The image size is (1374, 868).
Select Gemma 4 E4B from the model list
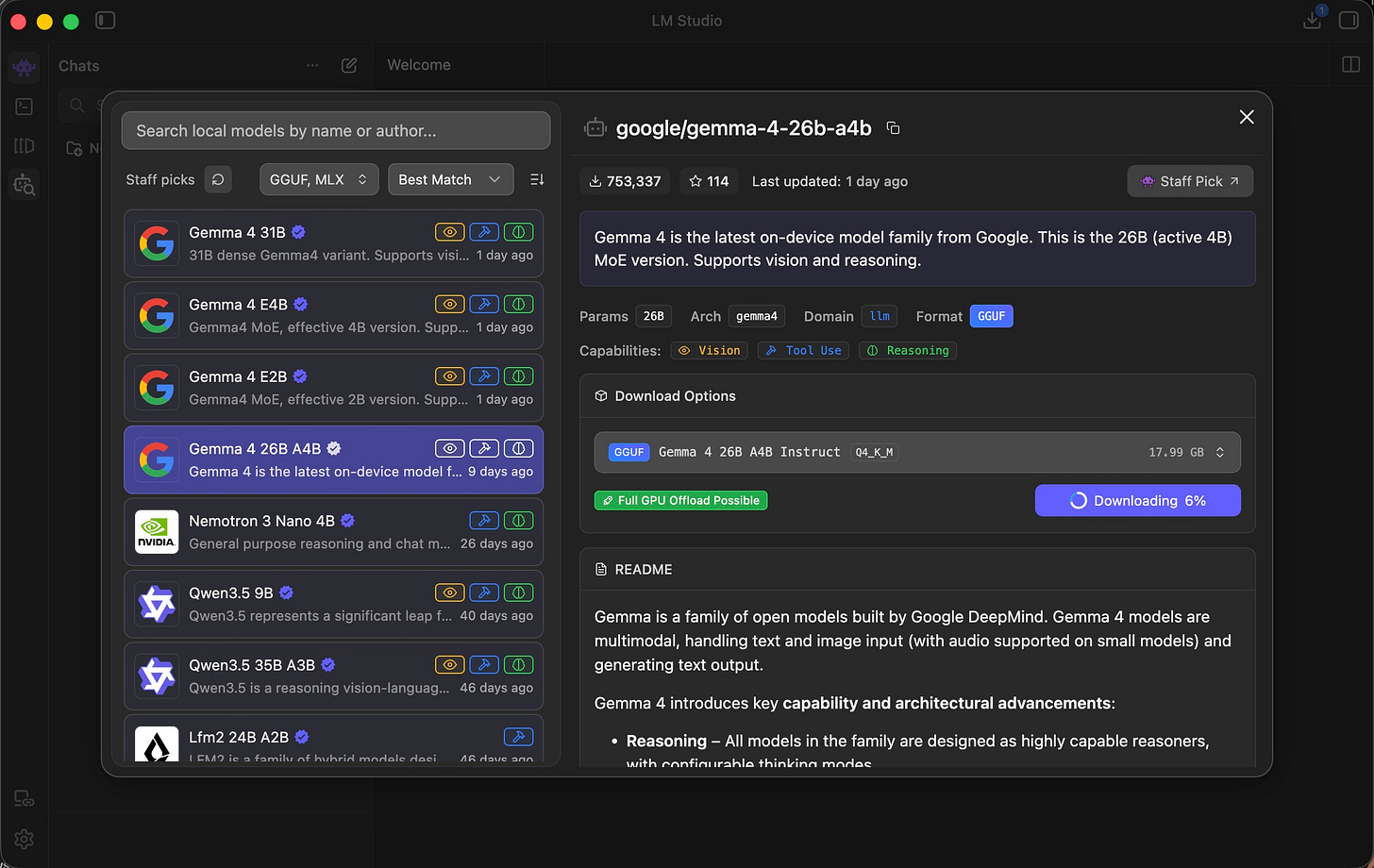(333, 315)
